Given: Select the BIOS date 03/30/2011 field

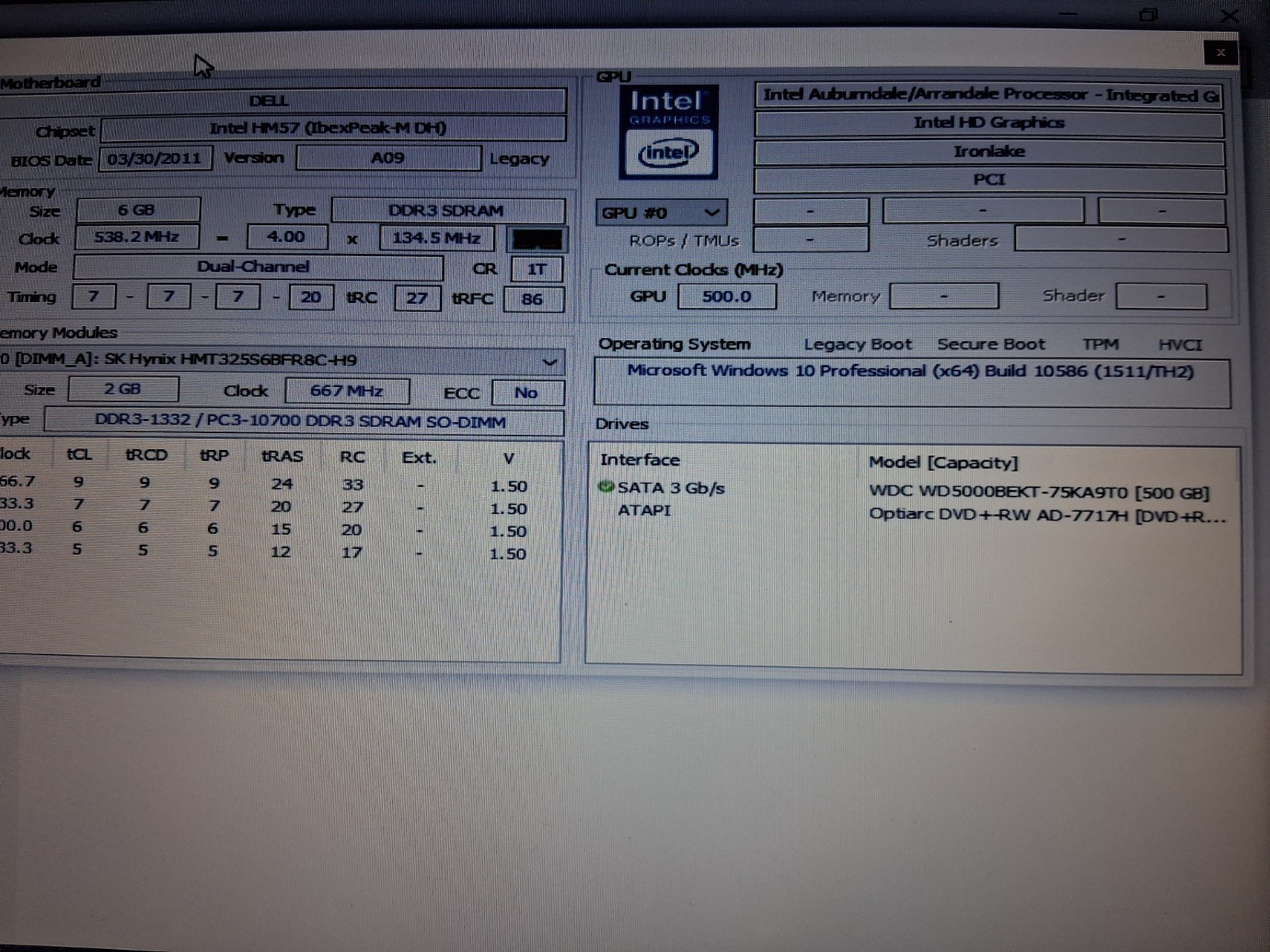Looking at the screenshot, I should click(156, 158).
